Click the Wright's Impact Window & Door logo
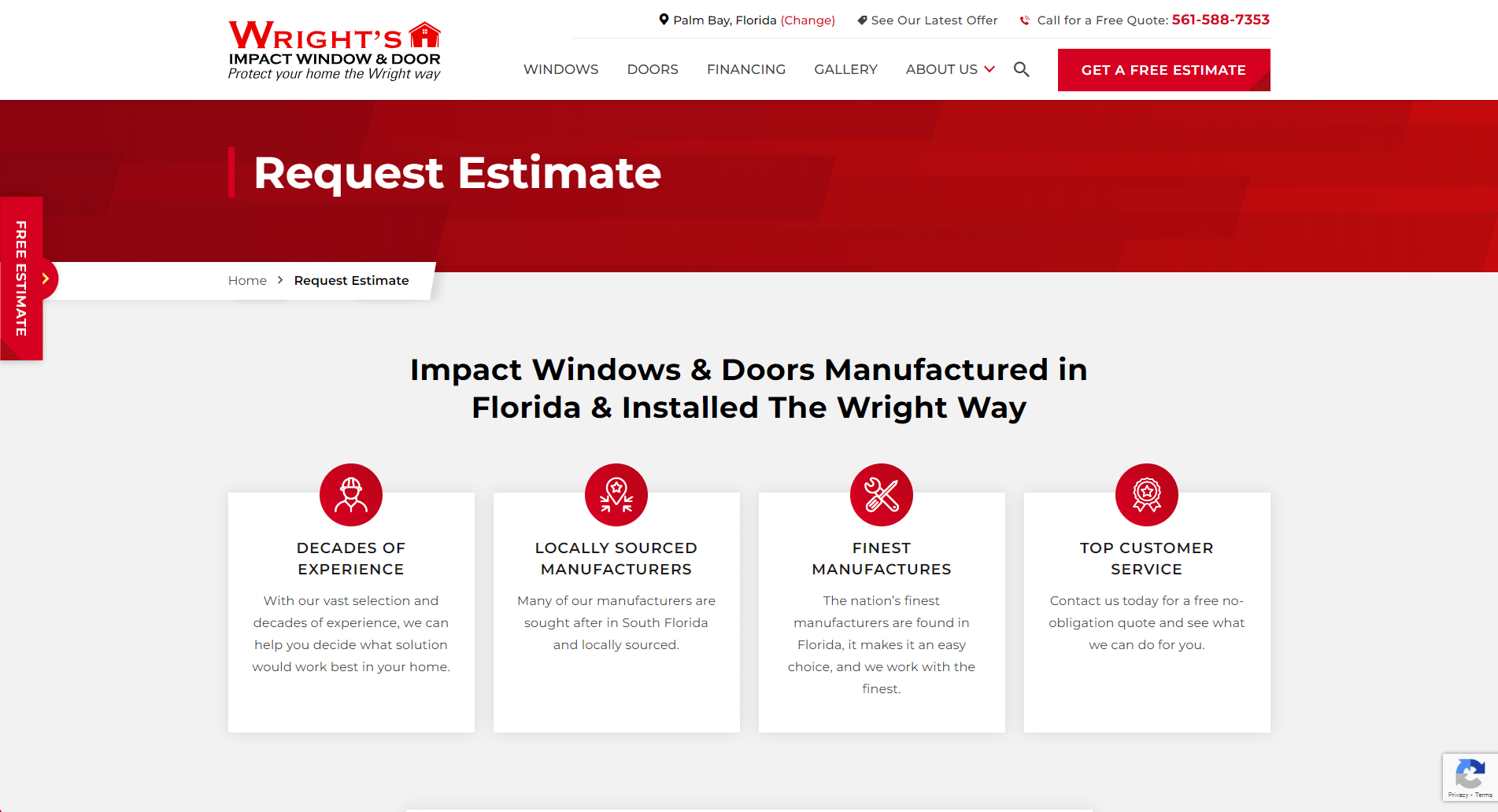Viewport: 1498px width, 812px height. click(x=335, y=51)
